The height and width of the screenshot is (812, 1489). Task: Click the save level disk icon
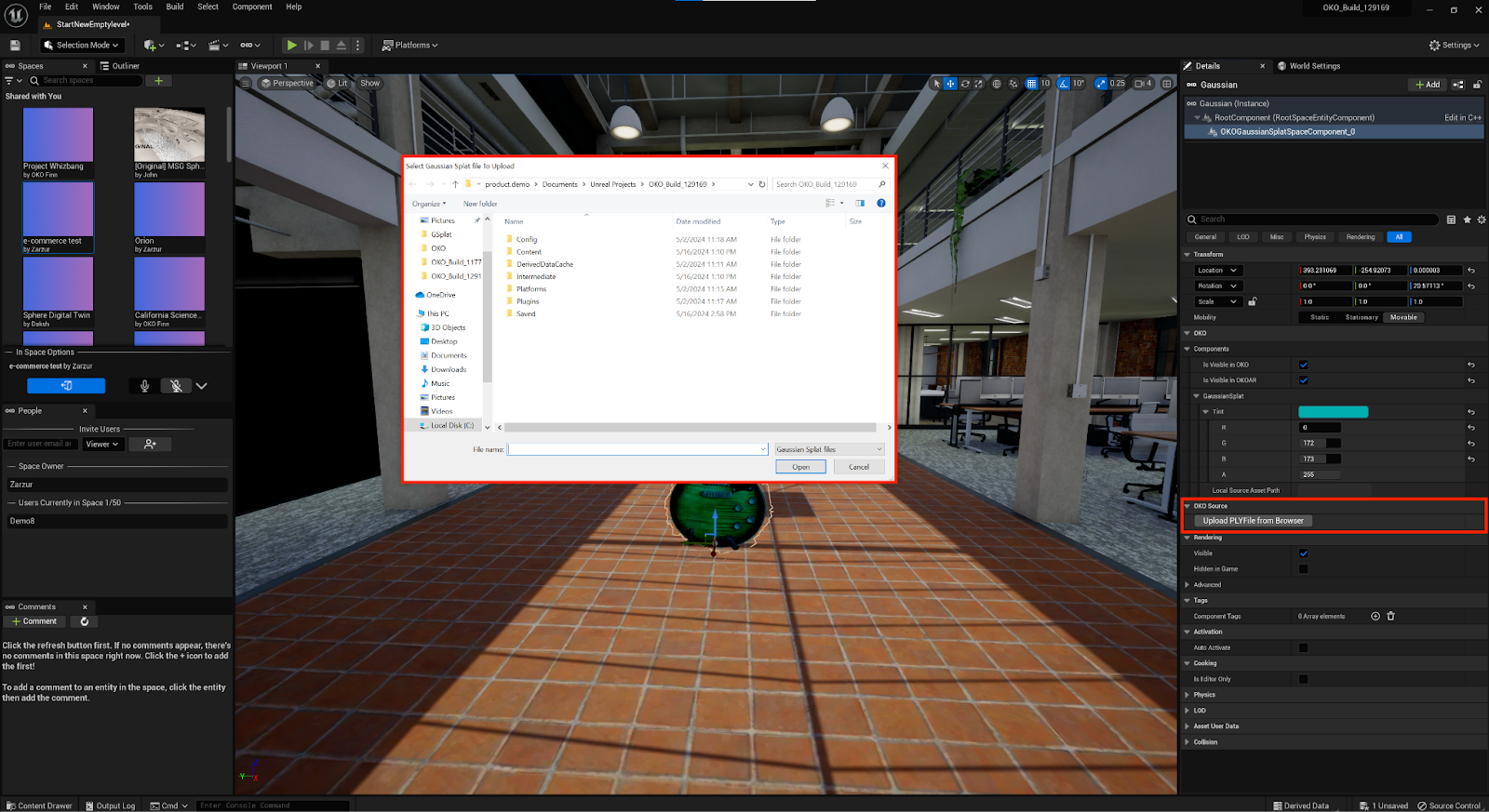15,45
